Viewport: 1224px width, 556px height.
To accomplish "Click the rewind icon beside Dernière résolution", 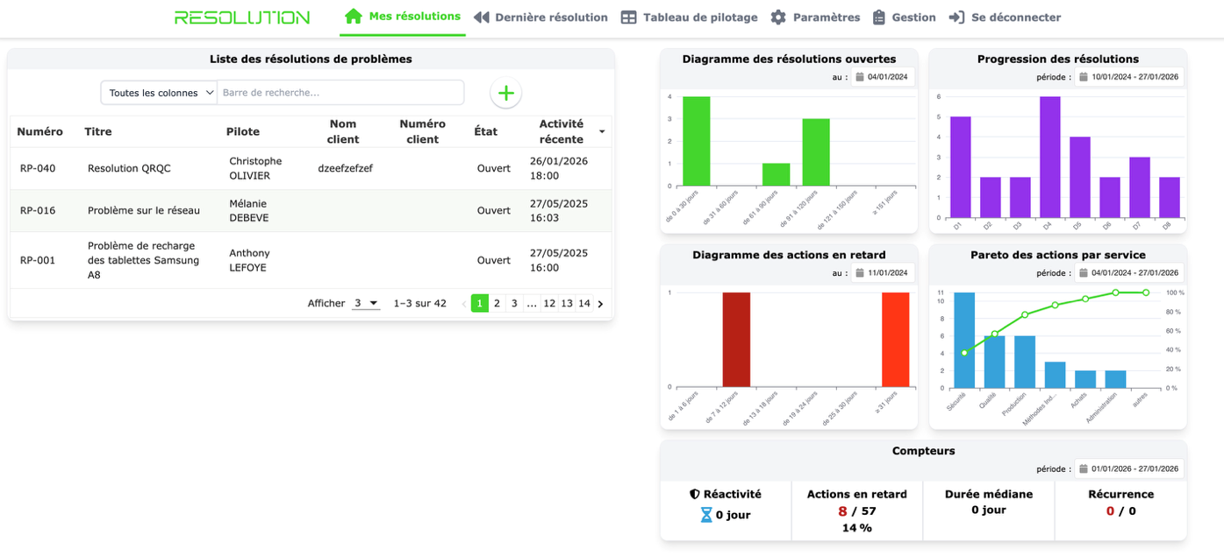I will tap(481, 17).
